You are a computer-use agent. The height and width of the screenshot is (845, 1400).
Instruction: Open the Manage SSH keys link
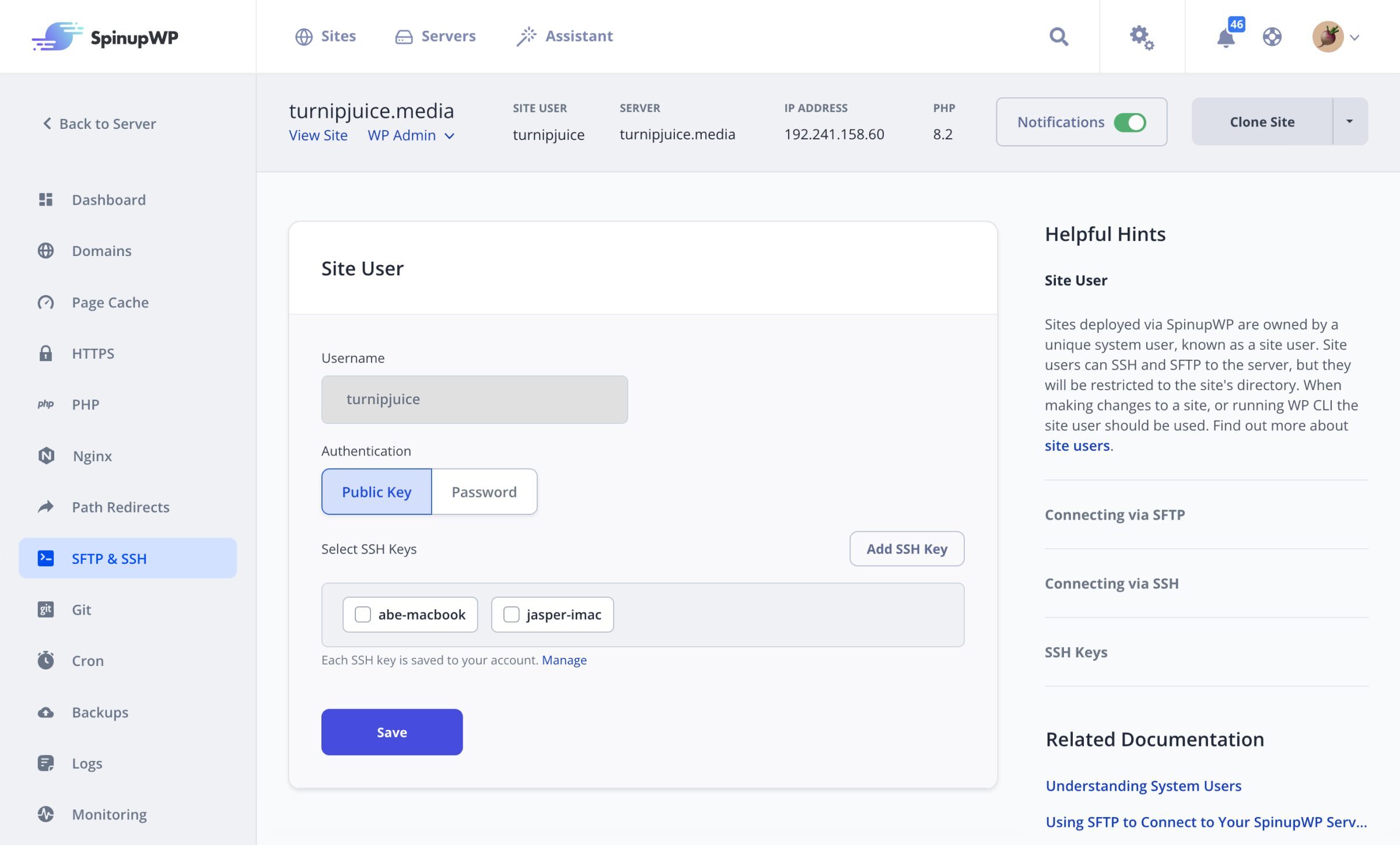tap(563, 660)
